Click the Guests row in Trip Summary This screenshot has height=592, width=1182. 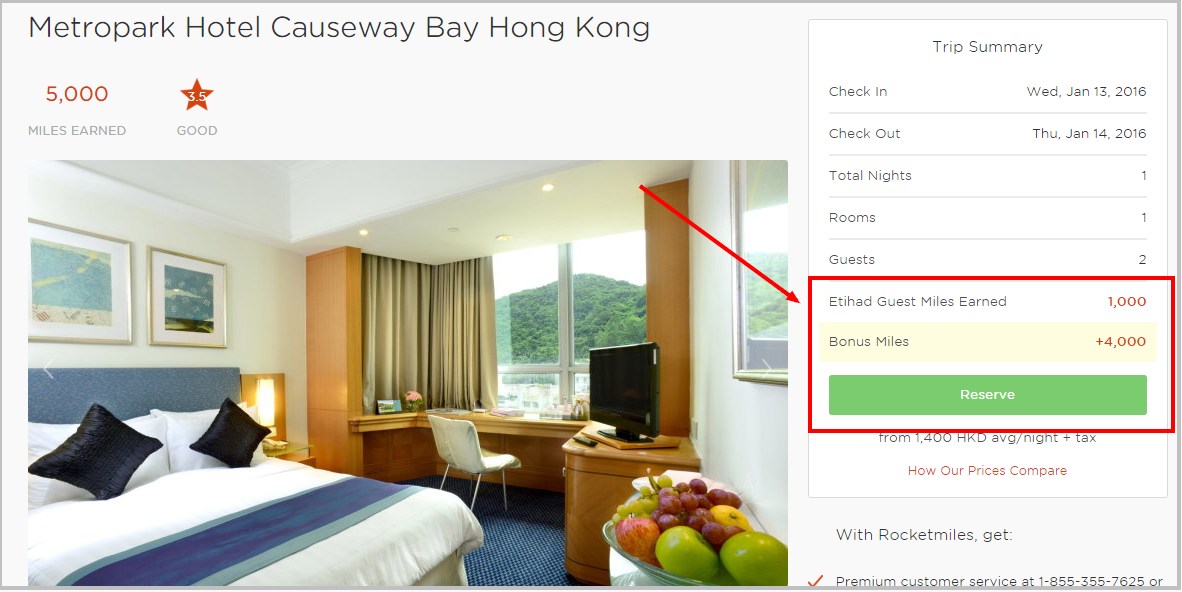pos(988,259)
